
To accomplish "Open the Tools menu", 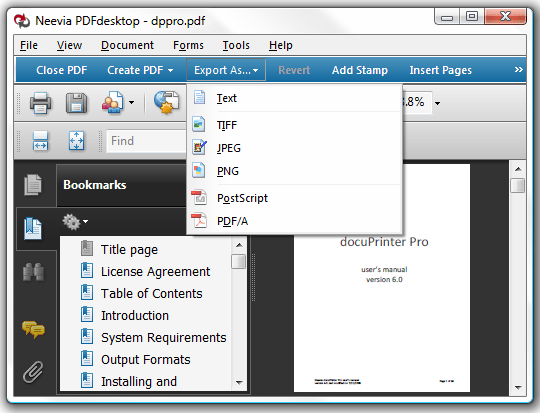I will click(x=236, y=45).
